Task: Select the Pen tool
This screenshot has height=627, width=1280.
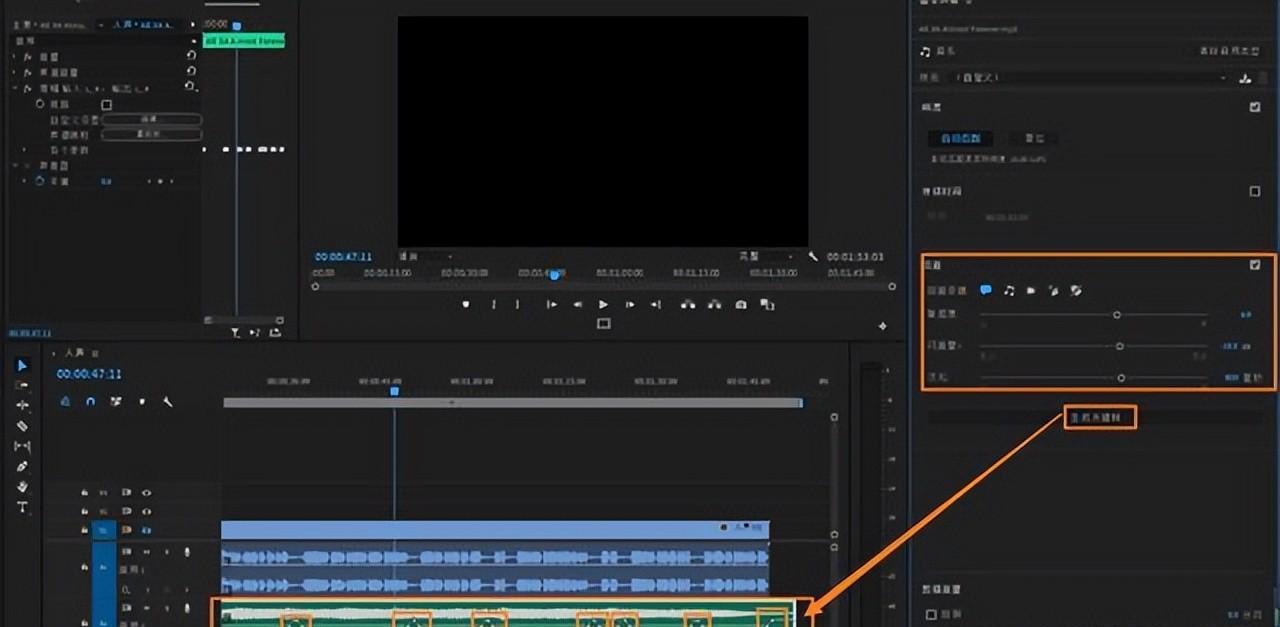Action: click(x=23, y=467)
